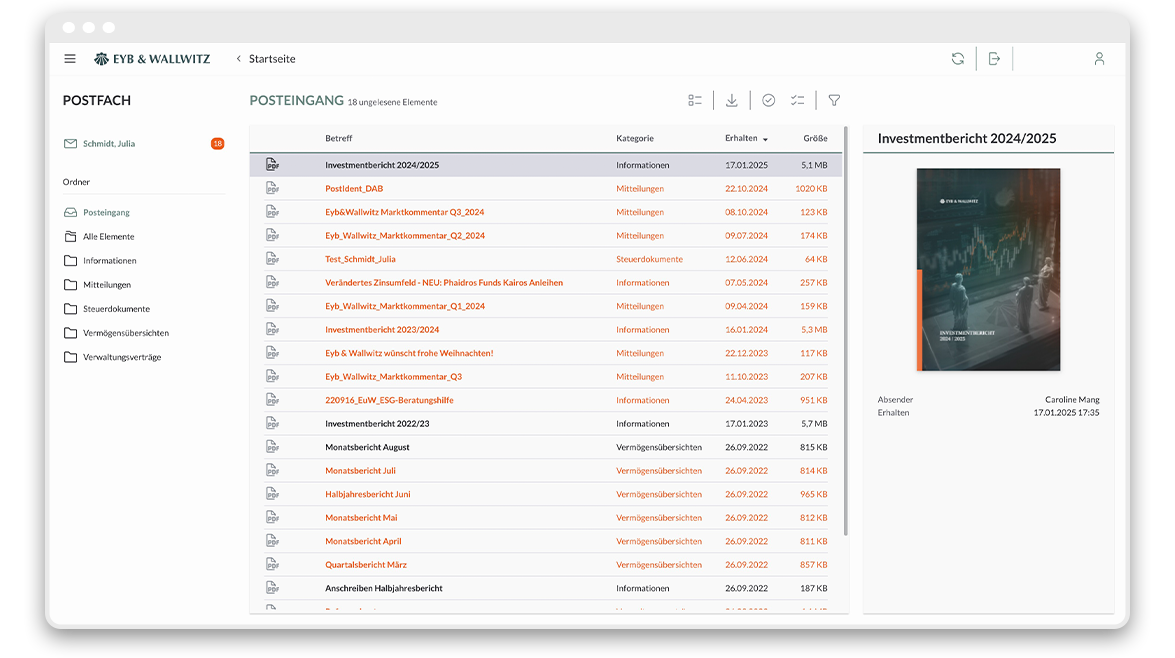Click PDF icon of Anschreiben Halbjahresbericht row
This screenshot has width=1175, height=658.
272,588
